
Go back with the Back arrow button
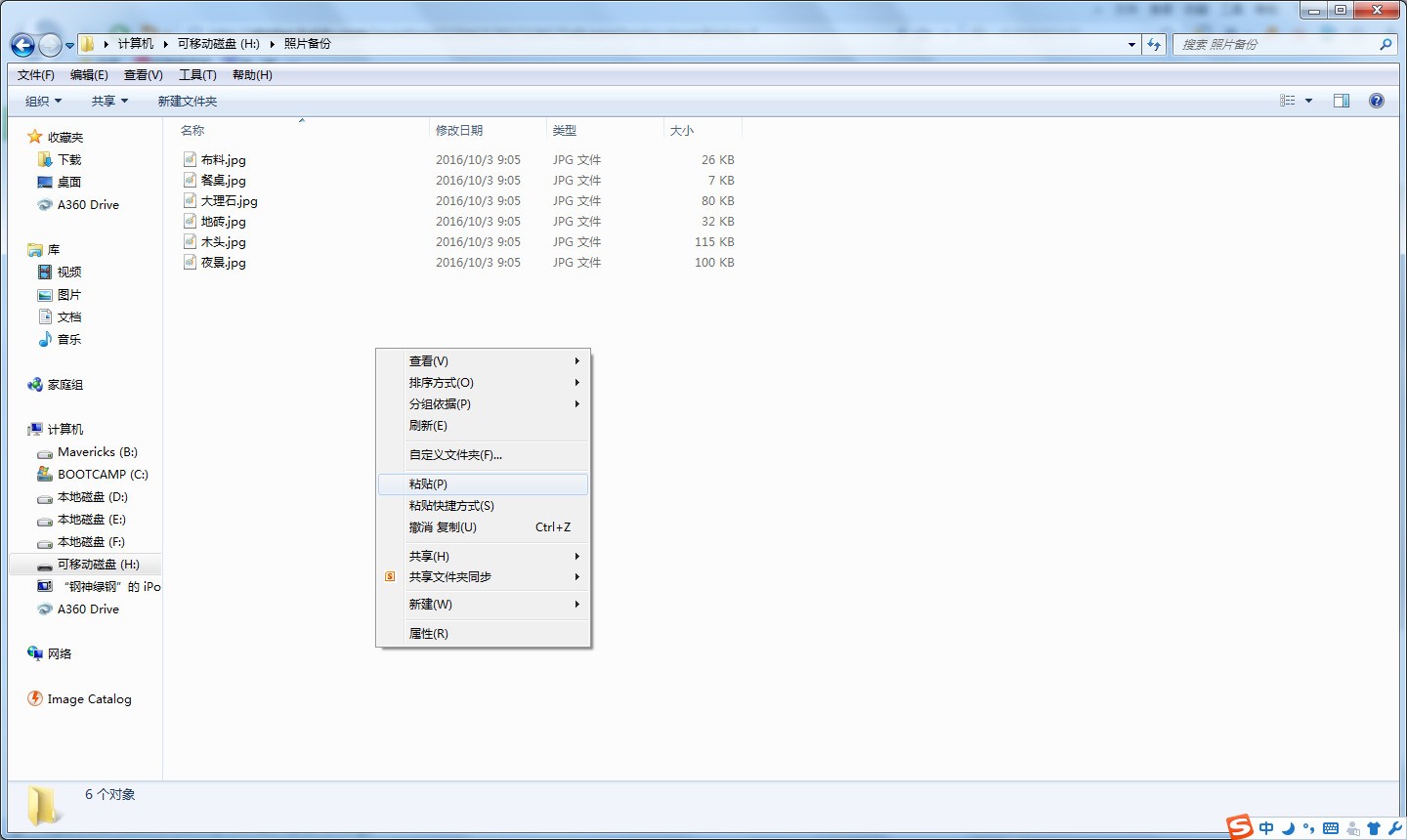point(22,45)
